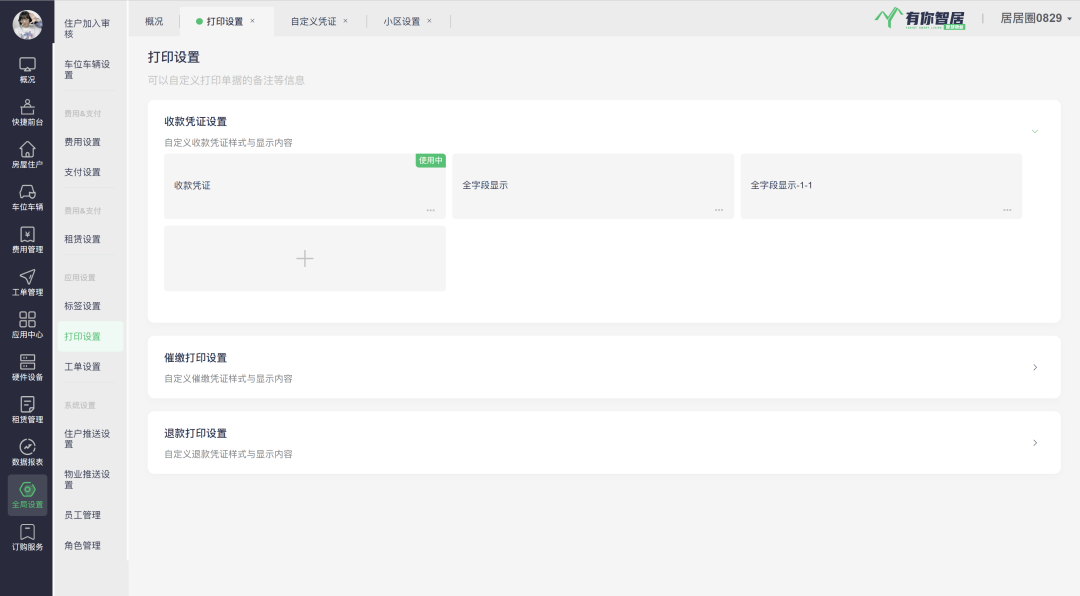The image size is (1080, 596).
Task: Expand the 退款打印设置 section
Action: 1035,442
